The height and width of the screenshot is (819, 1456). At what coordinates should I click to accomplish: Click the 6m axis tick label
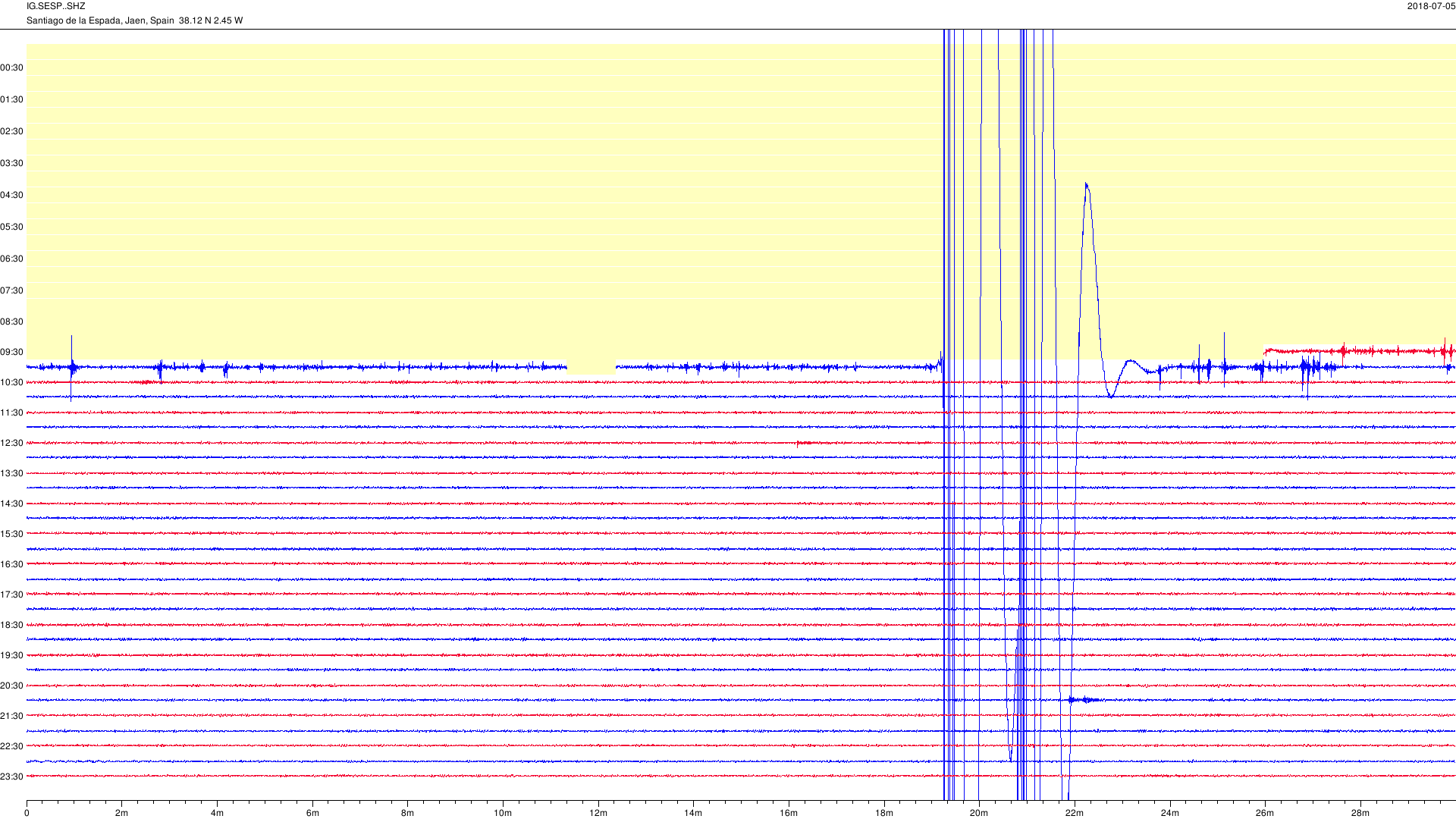click(312, 813)
